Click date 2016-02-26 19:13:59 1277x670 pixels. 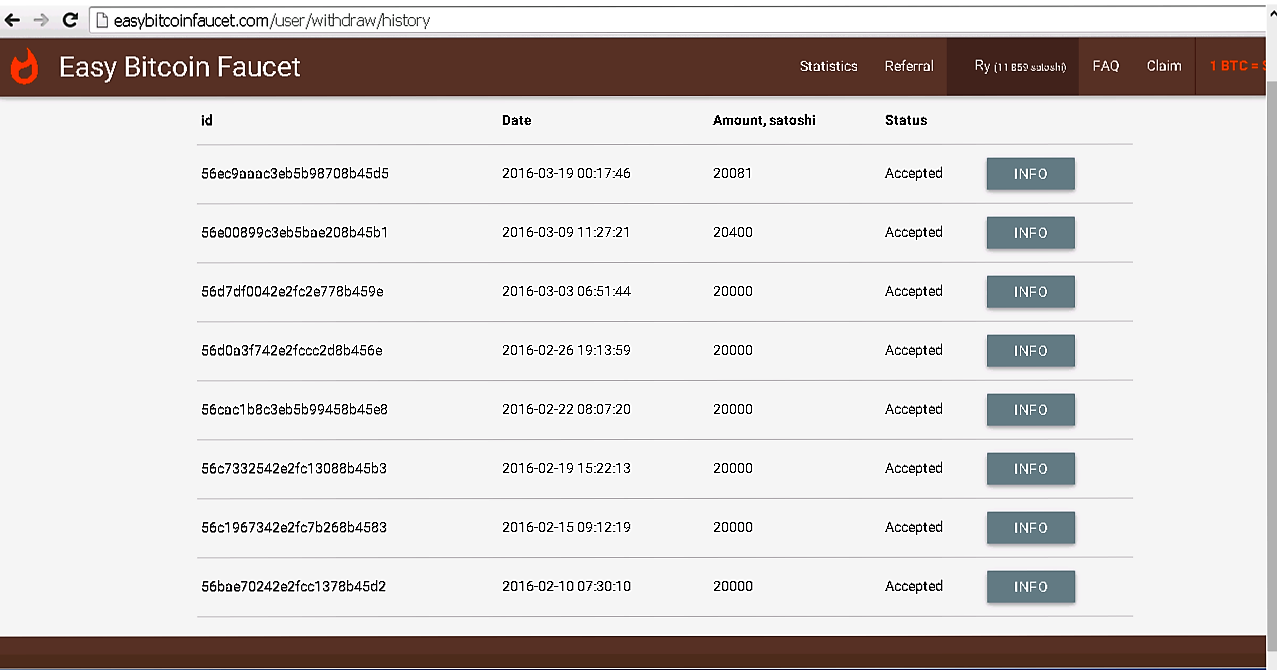pyautogui.click(x=566, y=350)
